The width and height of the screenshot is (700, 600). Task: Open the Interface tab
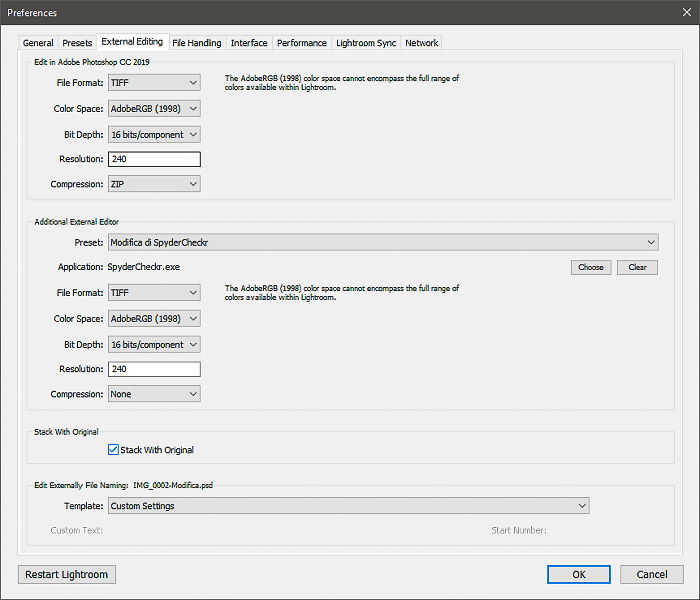pyautogui.click(x=249, y=43)
